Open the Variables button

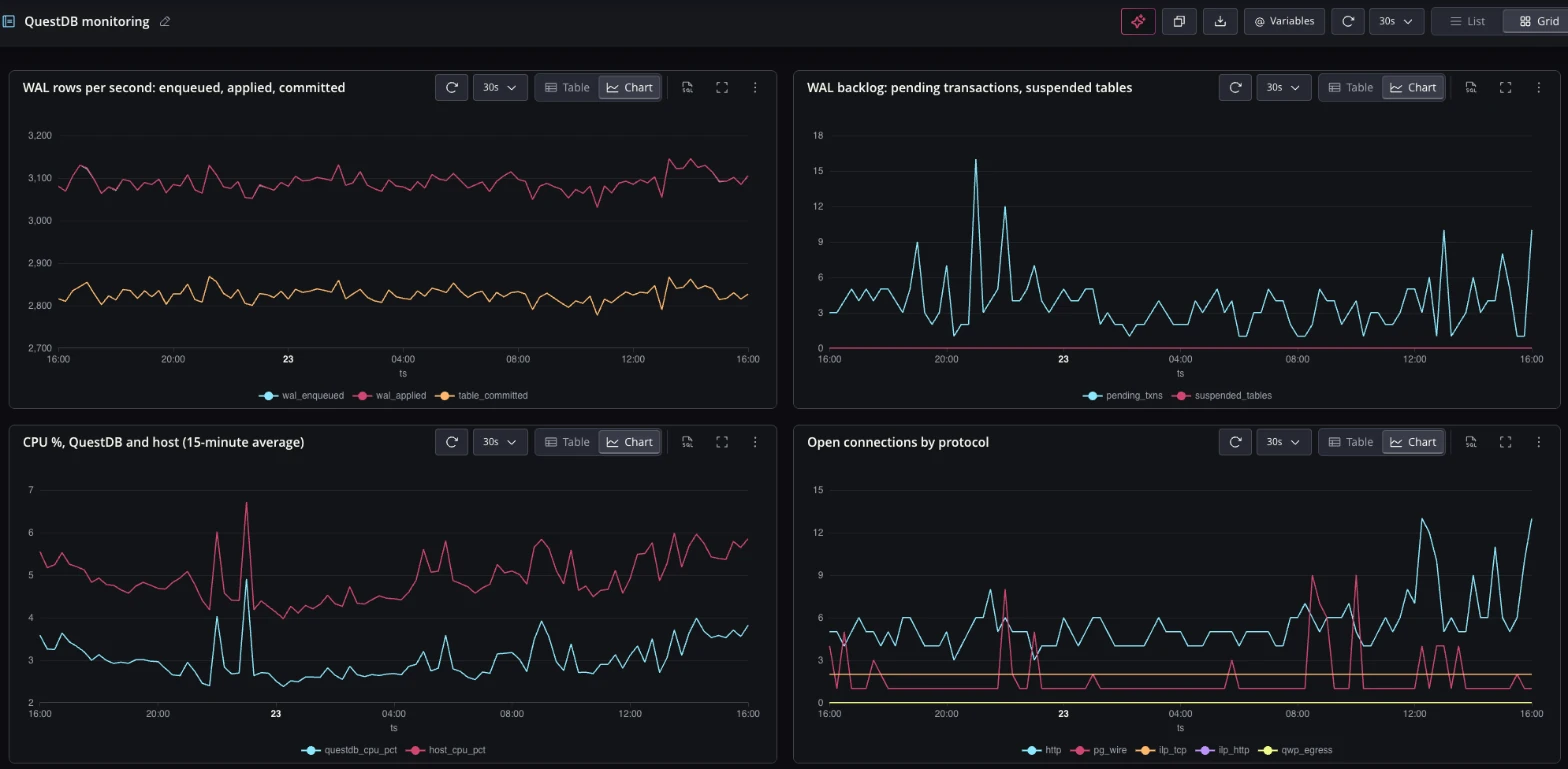[1285, 21]
